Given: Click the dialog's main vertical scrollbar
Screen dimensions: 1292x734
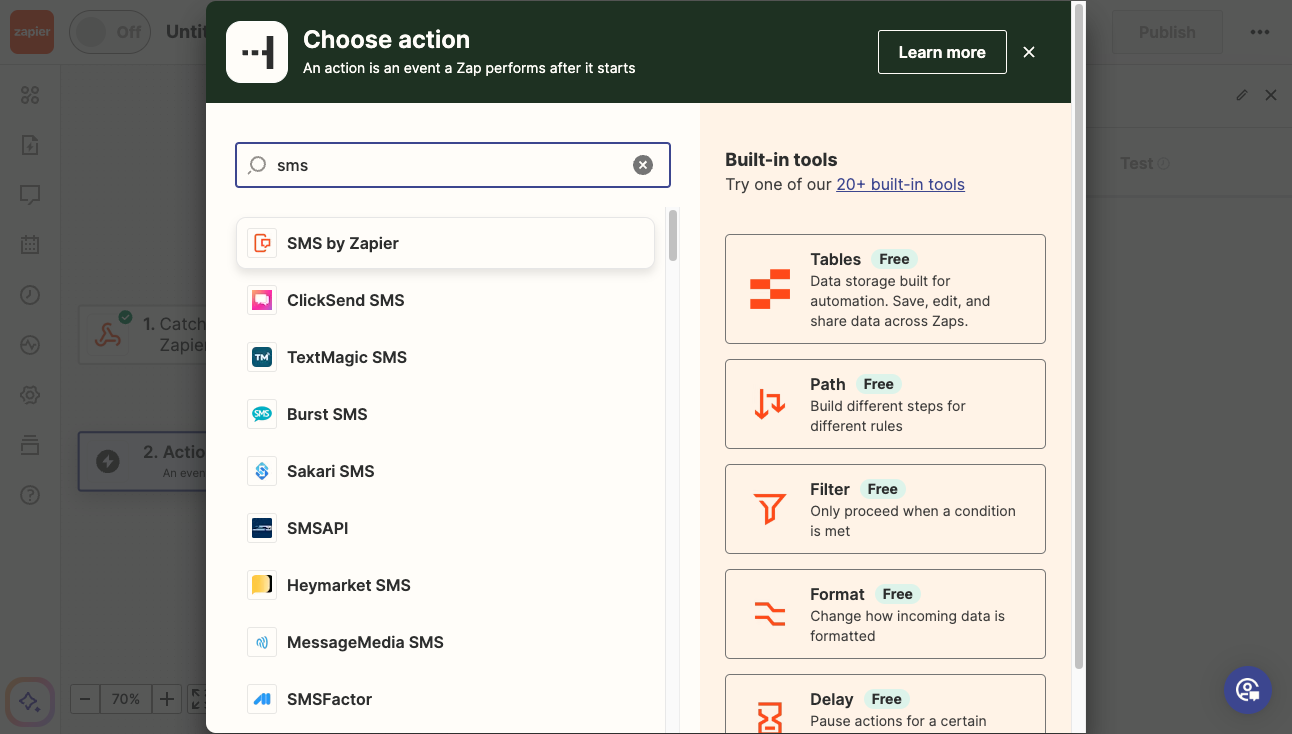Looking at the screenshot, I should click(x=1078, y=335).
